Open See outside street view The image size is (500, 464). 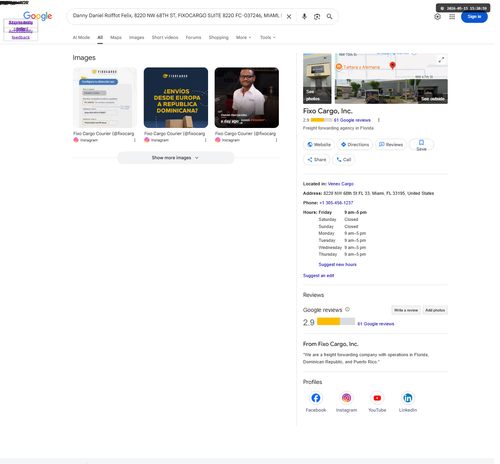[391, 91]
